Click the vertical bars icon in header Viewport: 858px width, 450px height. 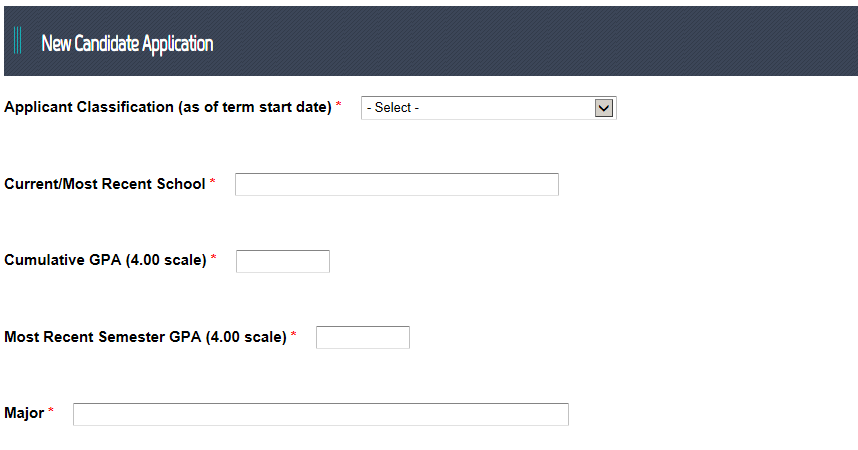tap(18, 42)
